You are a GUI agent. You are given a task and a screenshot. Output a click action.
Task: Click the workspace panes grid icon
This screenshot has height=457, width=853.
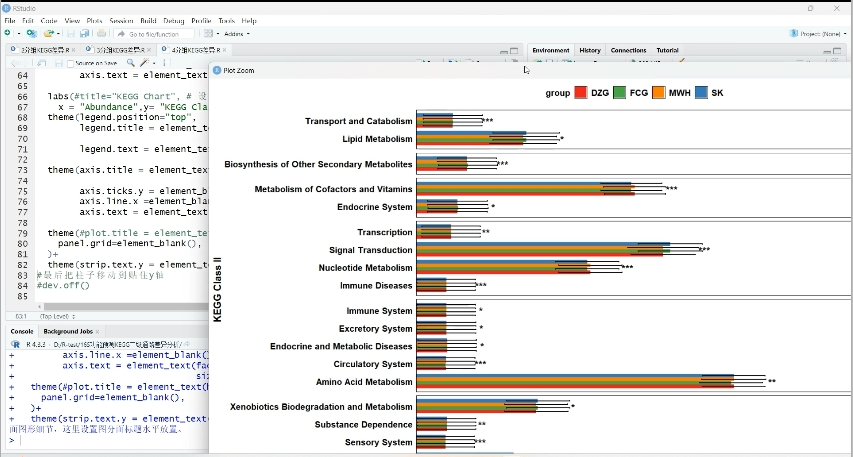(x=208, y=34)
